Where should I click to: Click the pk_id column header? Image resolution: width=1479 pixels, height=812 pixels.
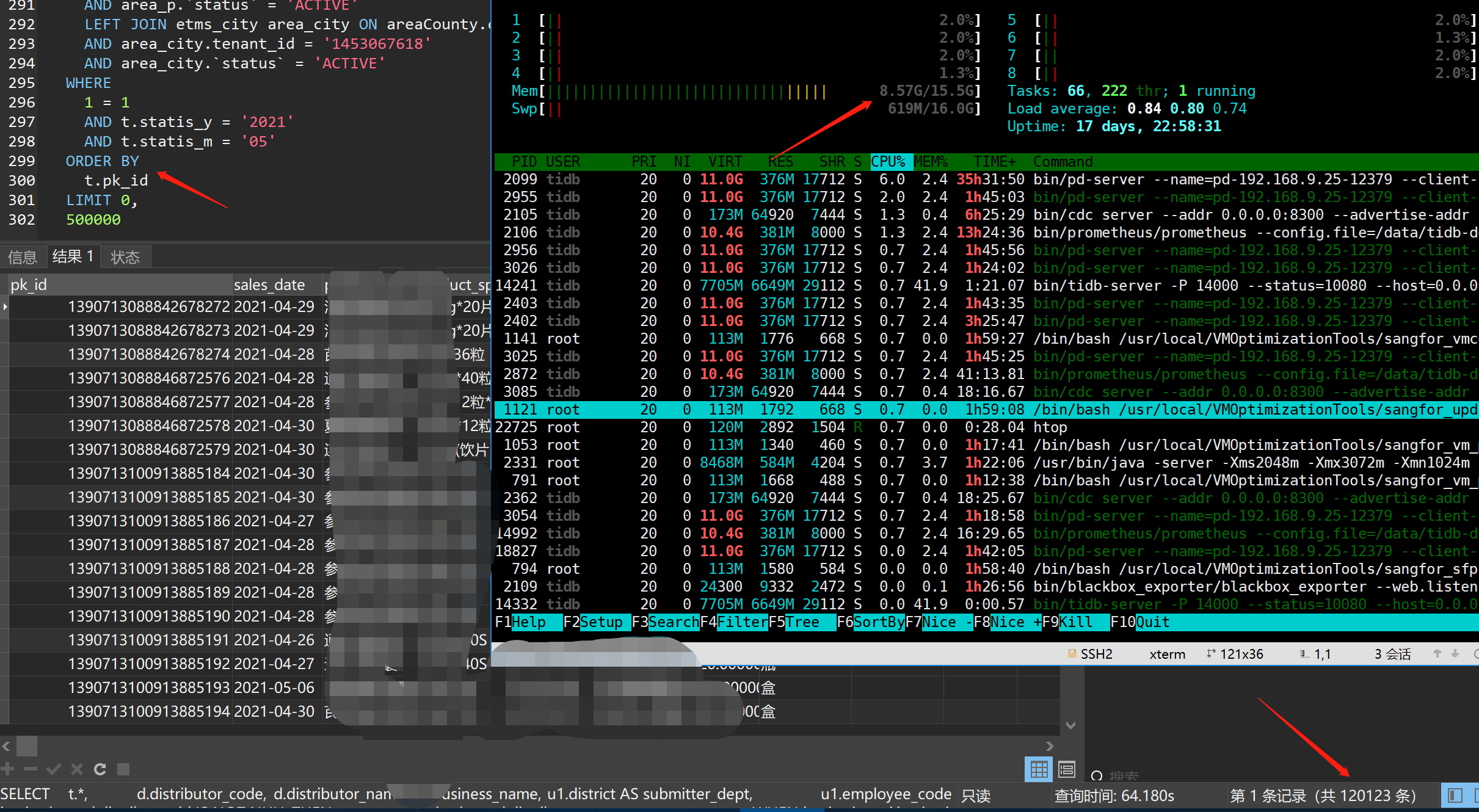click(x=29, y=285)
